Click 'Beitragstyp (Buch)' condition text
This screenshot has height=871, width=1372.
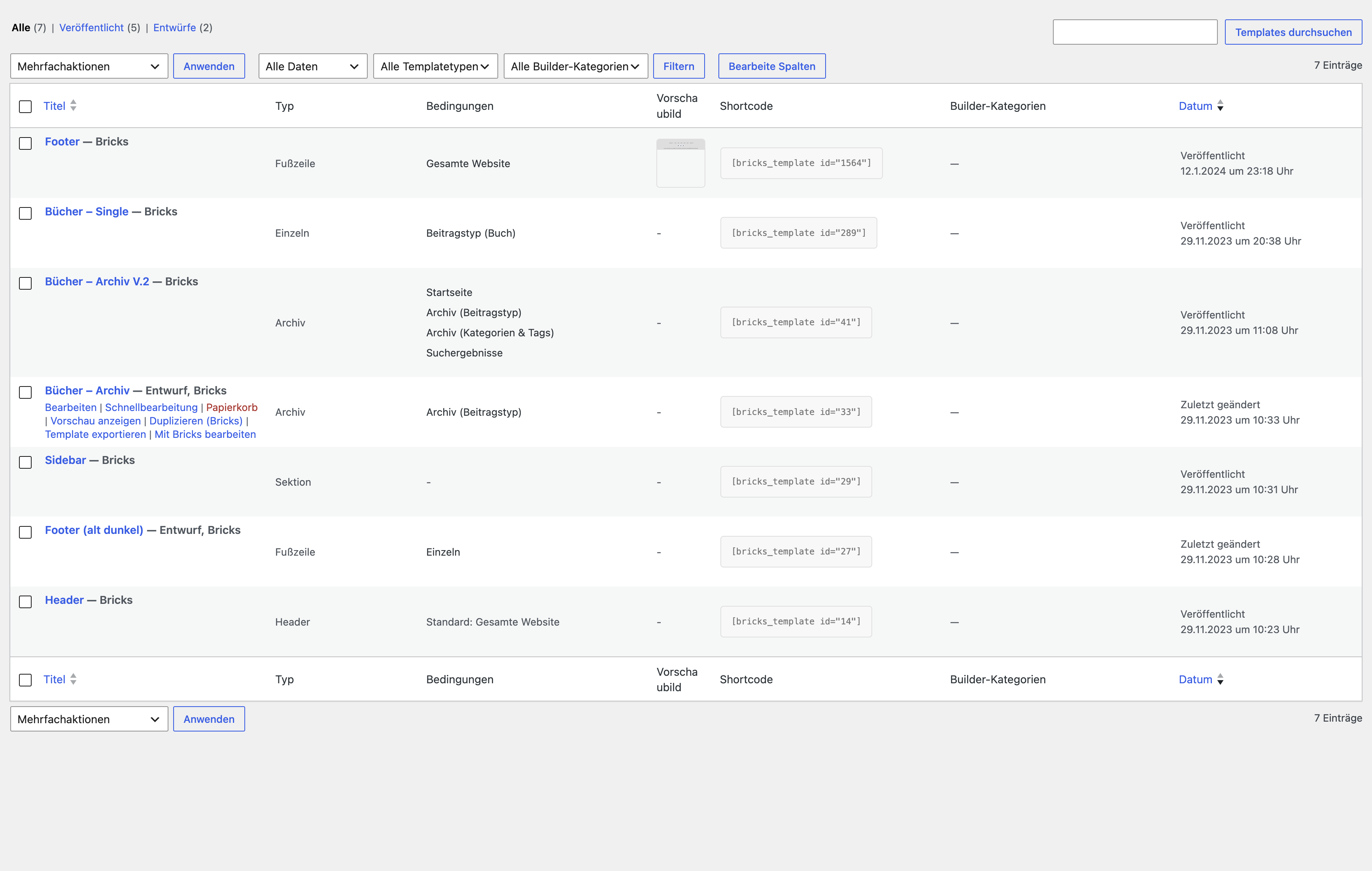tap(471, 233)
